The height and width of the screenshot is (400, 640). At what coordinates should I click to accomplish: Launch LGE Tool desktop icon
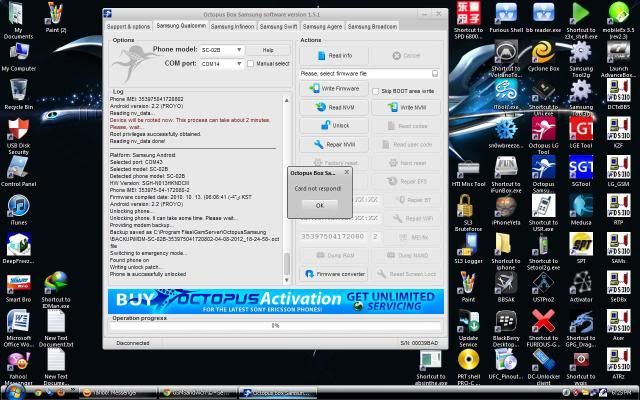(x=581, y=132)
